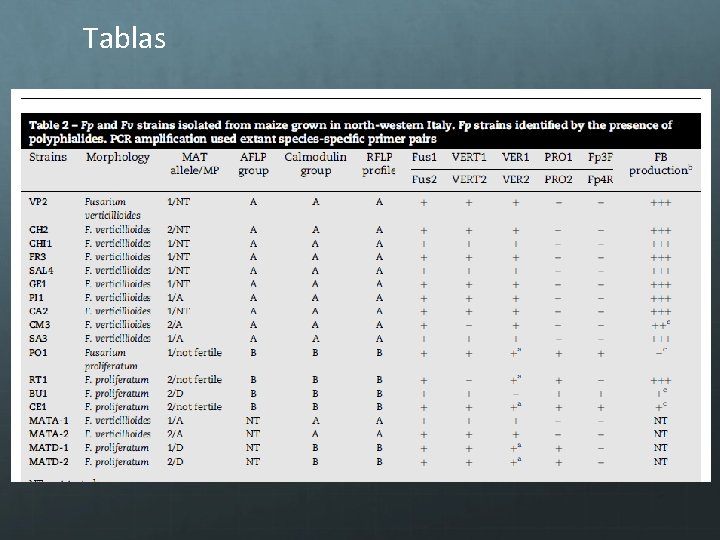Viewport: 720px width, 540px height.
Task: Click the 'VERT1' header text
Action: 469,157
